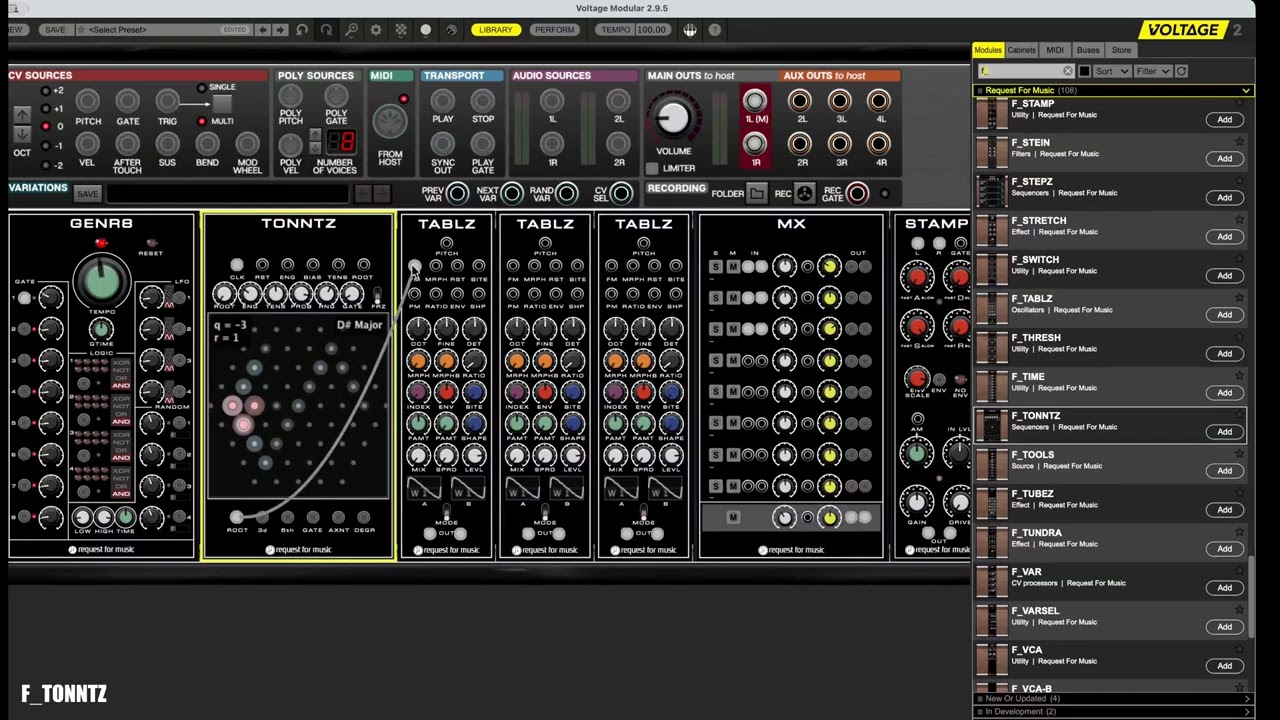Image resolution: width=1280 pixels, height=720 pixels.
Task: Set octave to +1
Action: click(45, 108)
